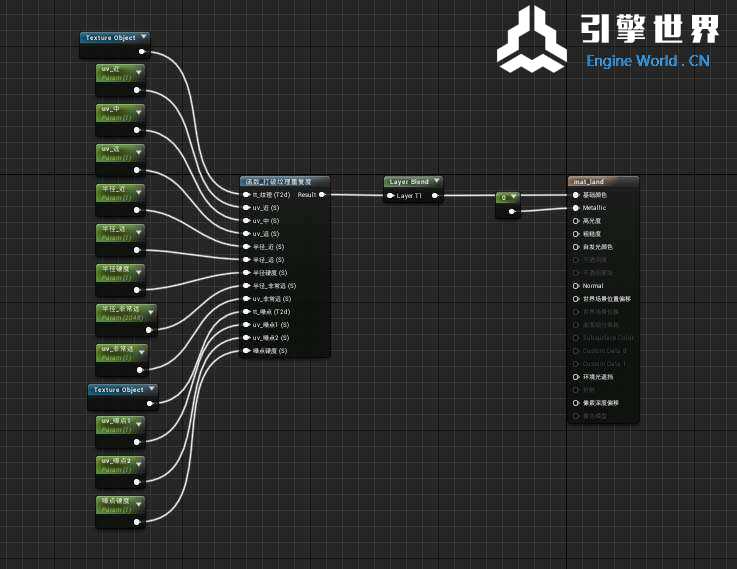Open the Engine World .CN link
This screenshot has height=569, width=737.
(x=647, y=61)
